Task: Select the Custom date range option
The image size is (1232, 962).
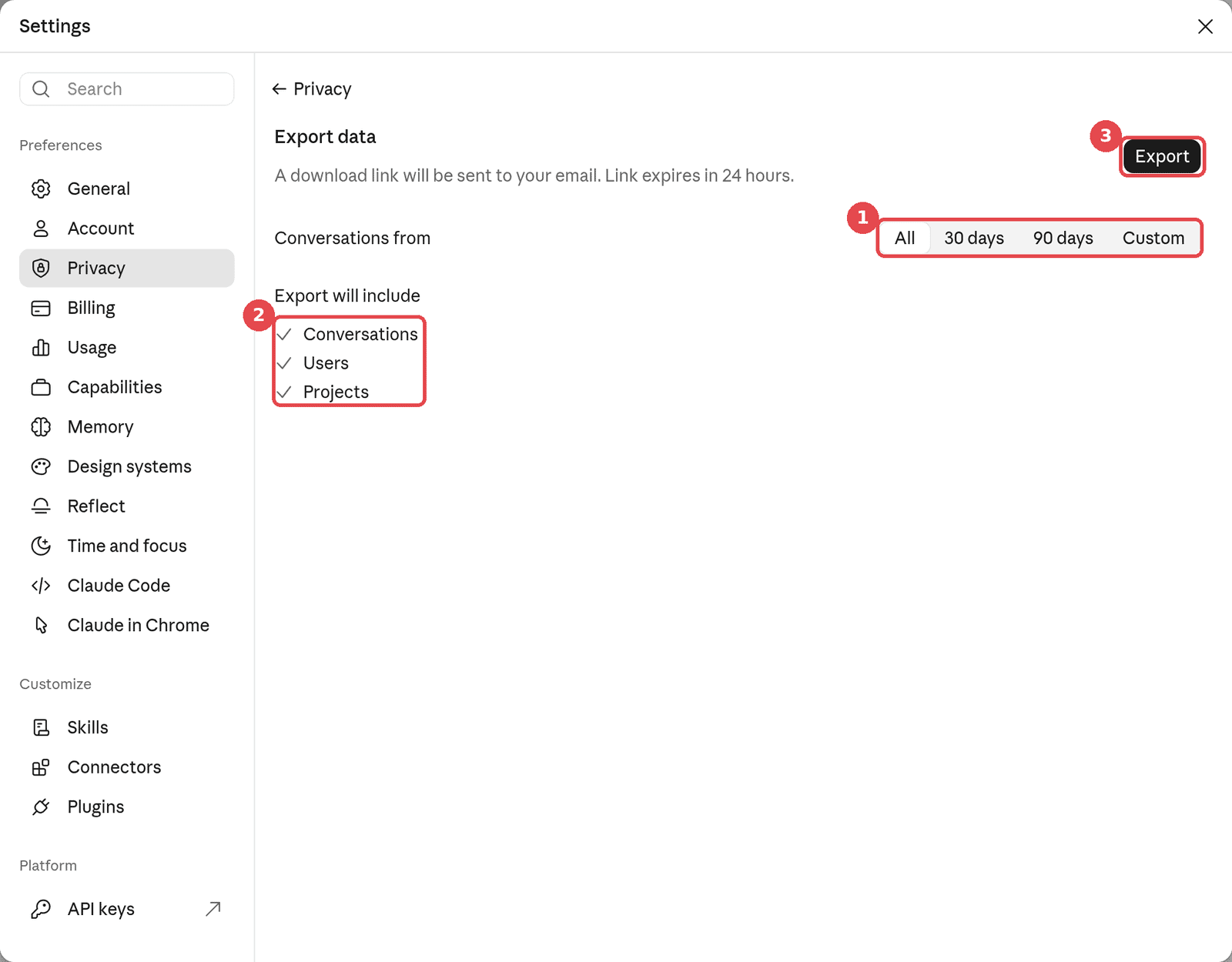Action: click(1153, 238)
